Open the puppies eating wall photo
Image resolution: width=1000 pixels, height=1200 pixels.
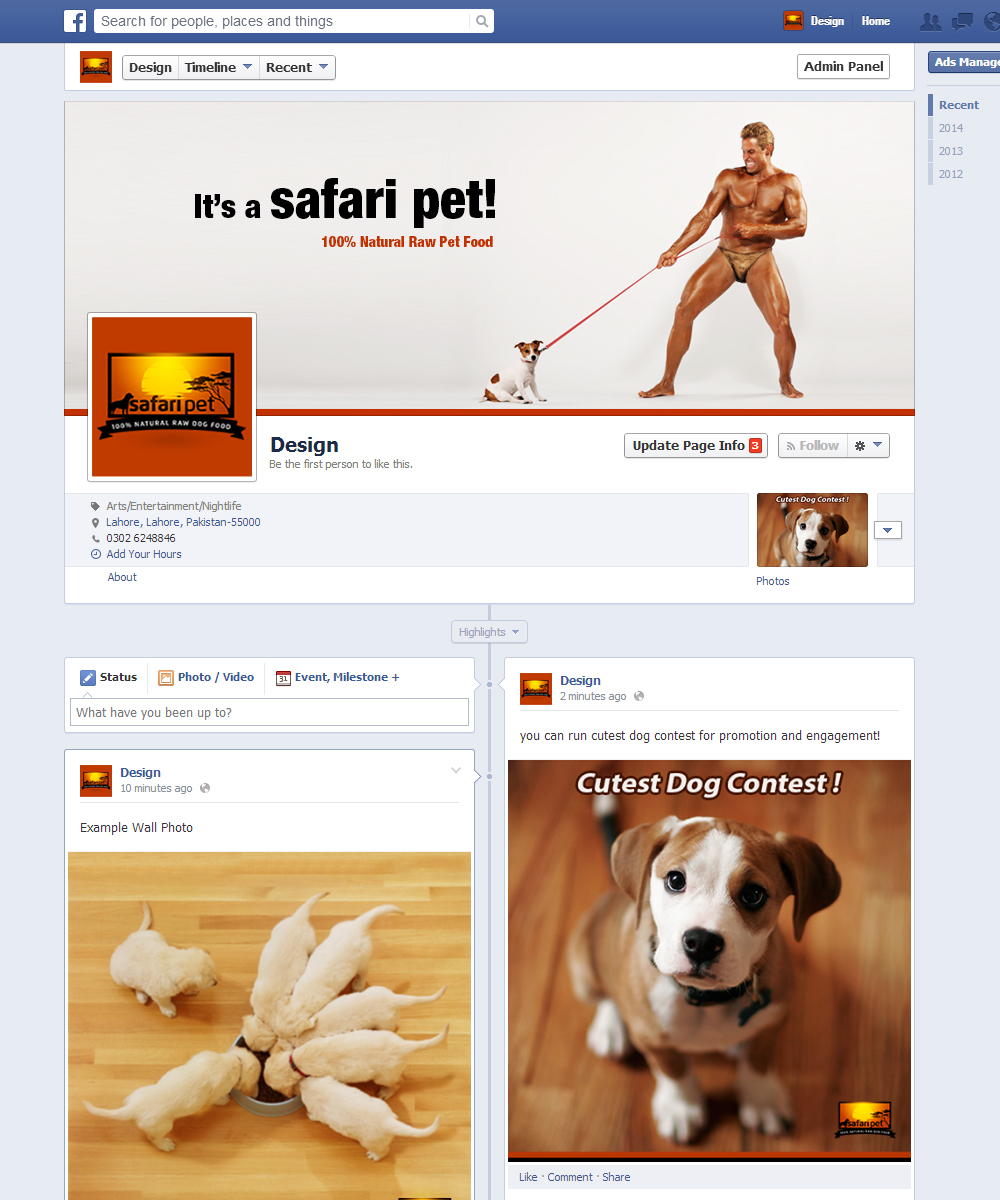(269, 1026)
